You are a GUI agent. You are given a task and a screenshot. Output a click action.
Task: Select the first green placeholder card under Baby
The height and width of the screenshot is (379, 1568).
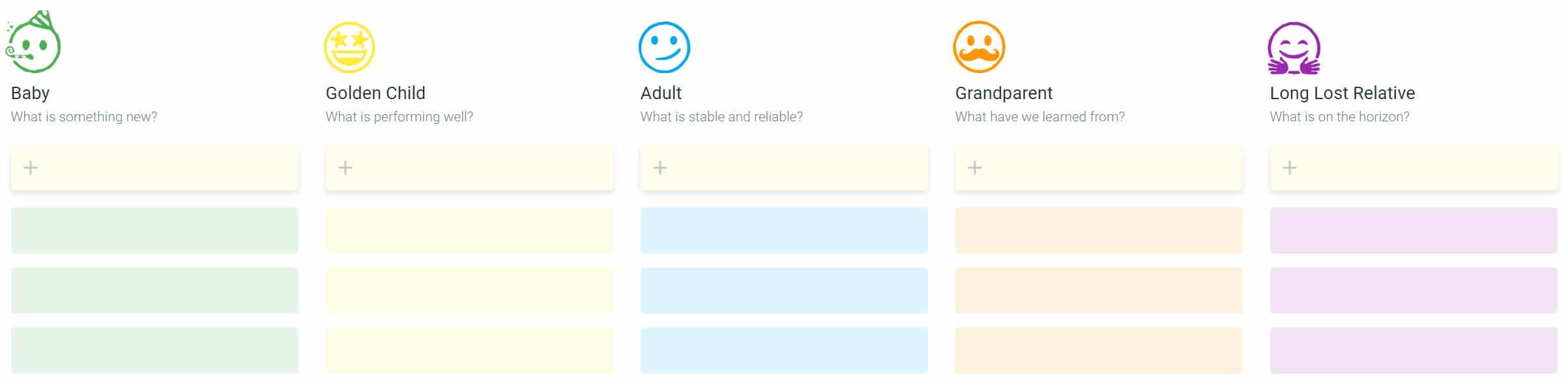point(154,230)
